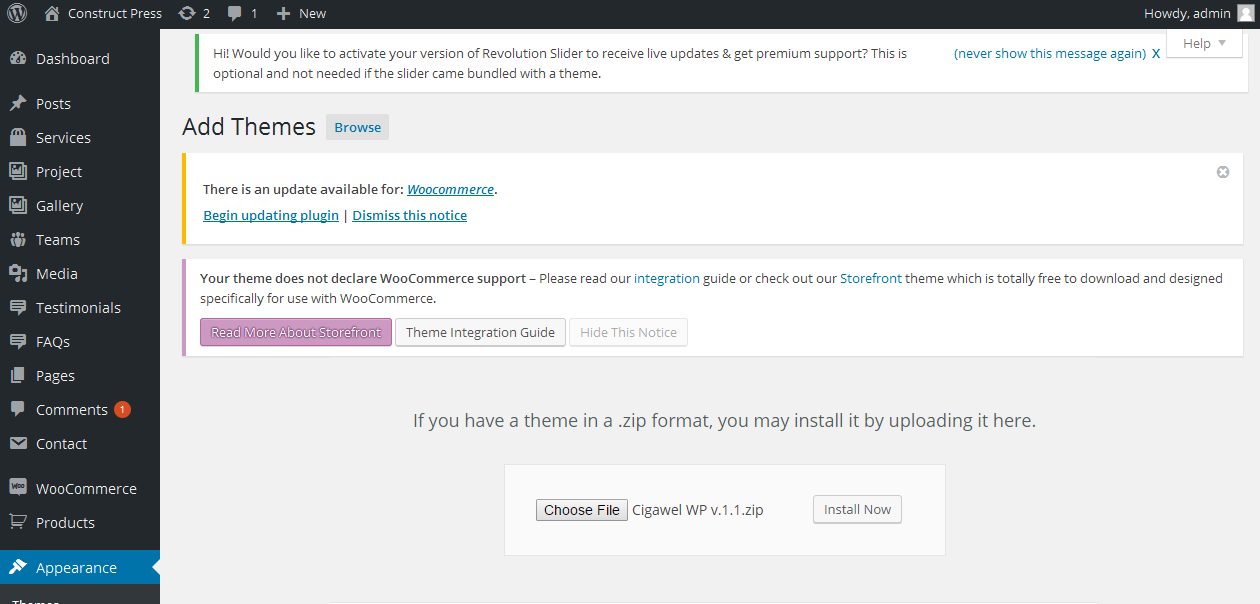Click the Media sidebar icon
Viewport: 1260px width, 604px height.
18,274
